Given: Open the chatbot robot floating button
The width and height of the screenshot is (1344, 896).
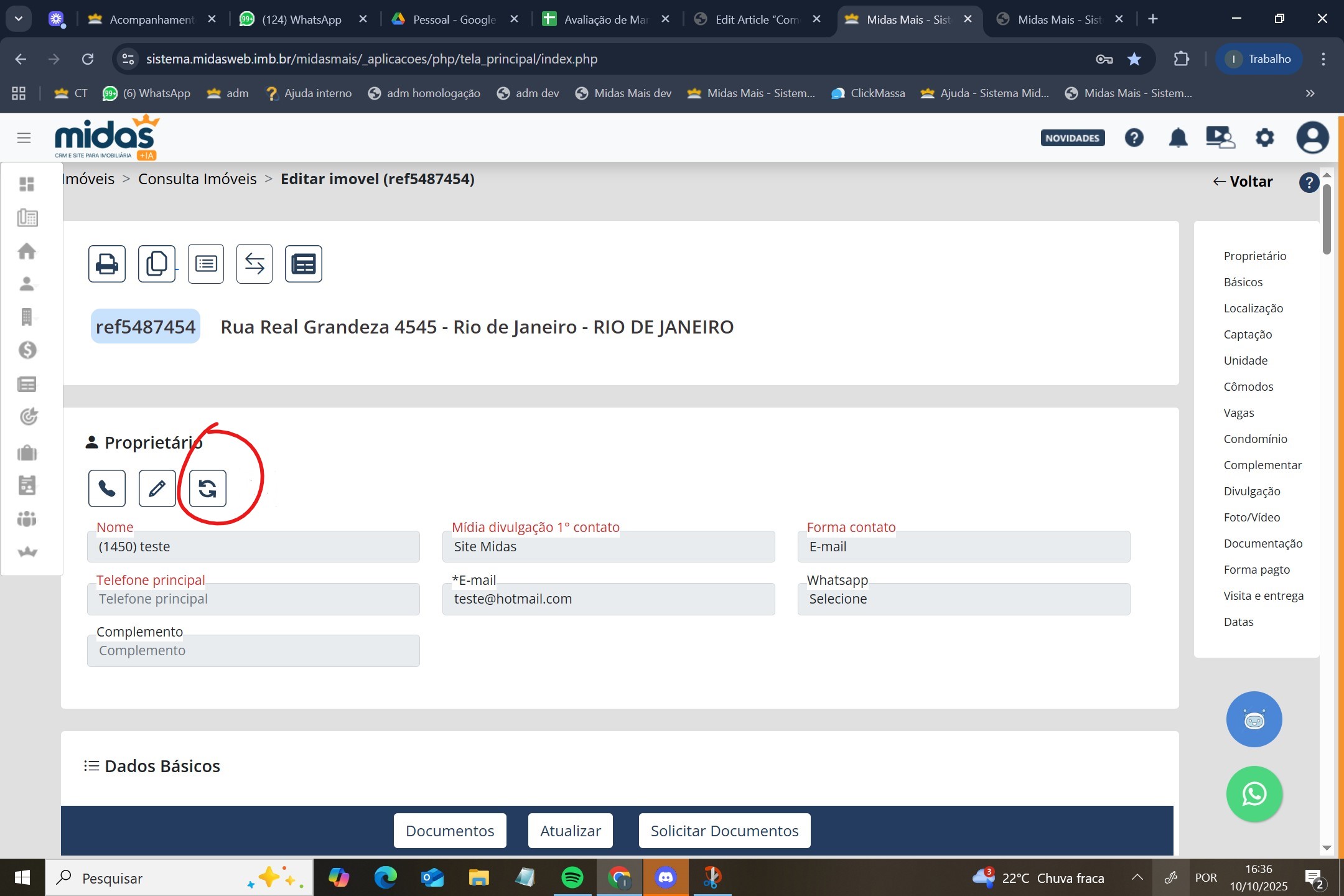Looking at the screenshot, I should 1254,719.
